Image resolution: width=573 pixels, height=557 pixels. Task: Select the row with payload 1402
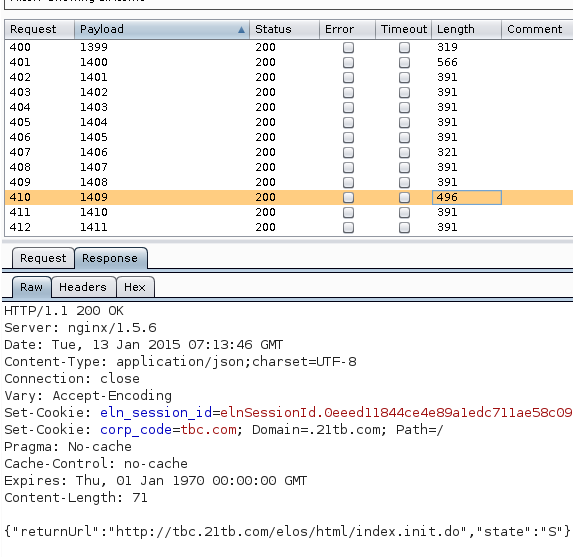(x=289, y=92)
